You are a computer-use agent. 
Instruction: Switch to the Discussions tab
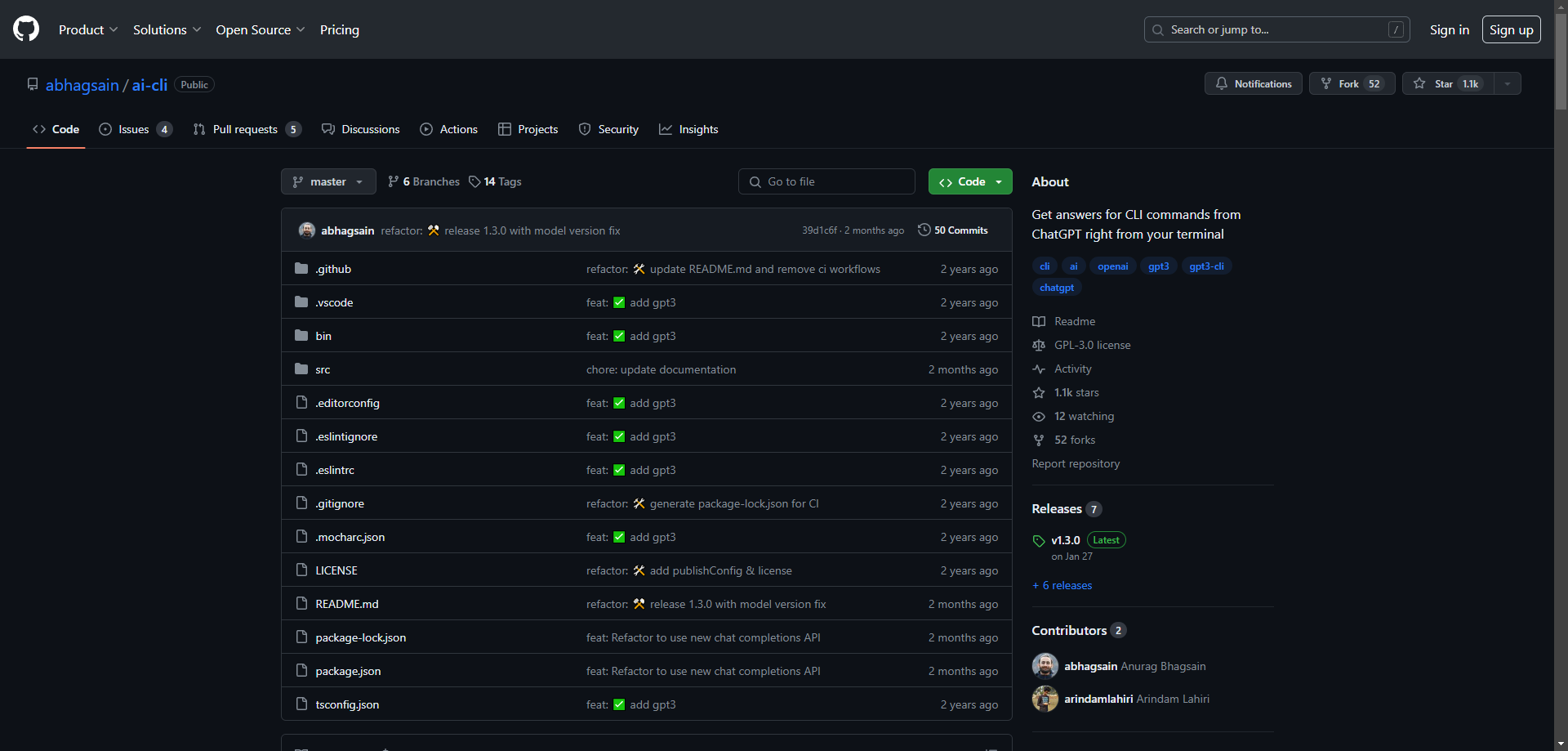(x=361, y=129)
